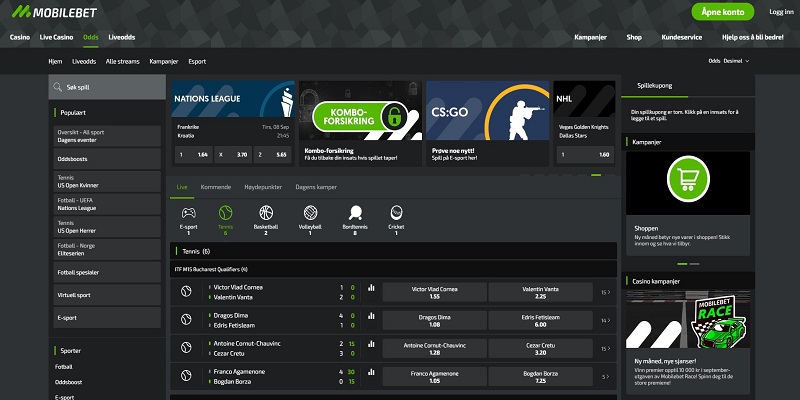Open statistics for Victor Vlad Cornea match

[371, 288]
